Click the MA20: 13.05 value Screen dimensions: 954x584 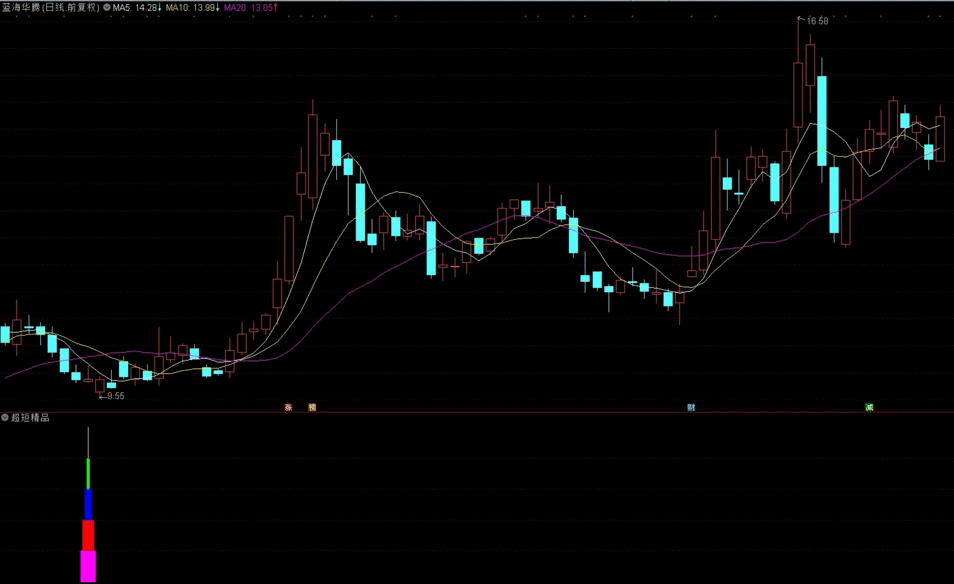click(248, 8)
